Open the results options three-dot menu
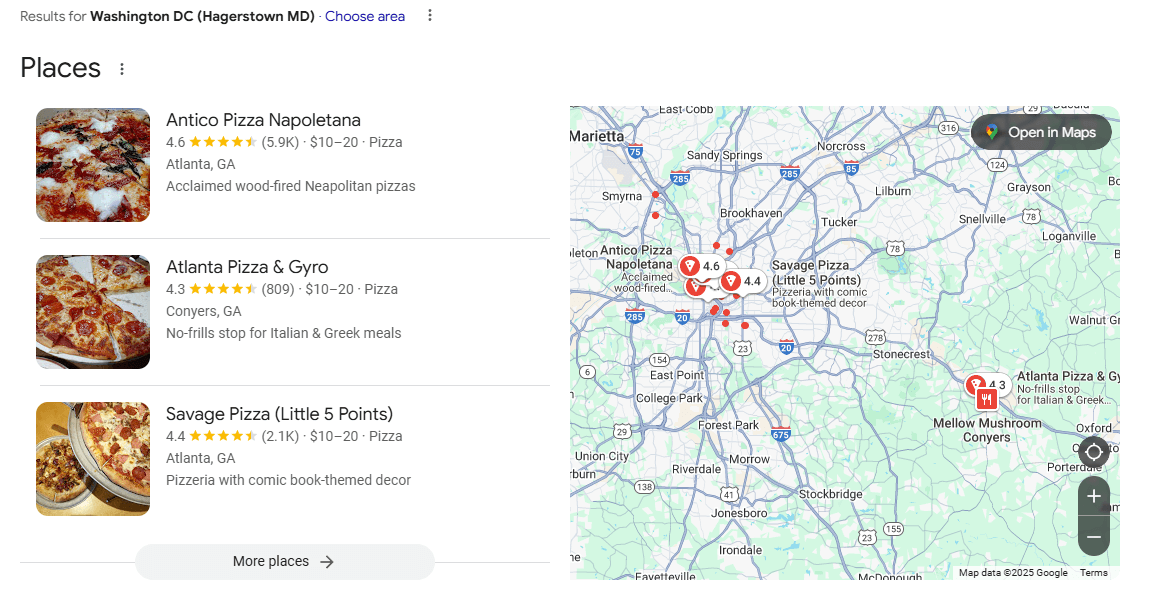Viewport: 1158px width, 607px height. 430,16
